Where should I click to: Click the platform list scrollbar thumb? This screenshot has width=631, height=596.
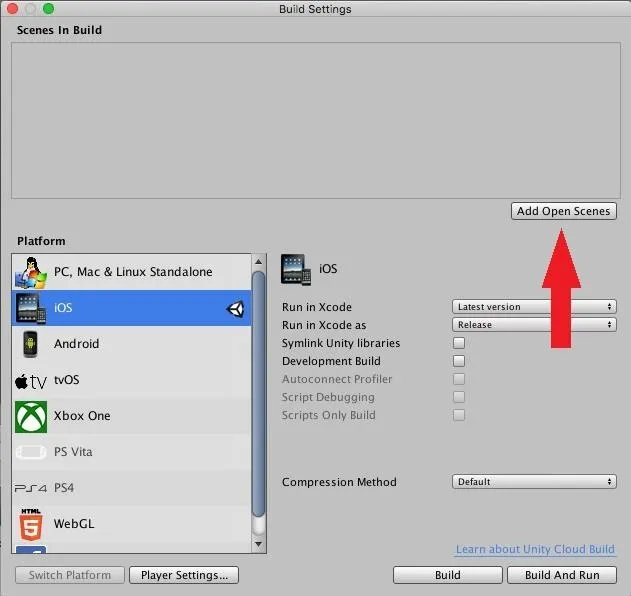258,394
